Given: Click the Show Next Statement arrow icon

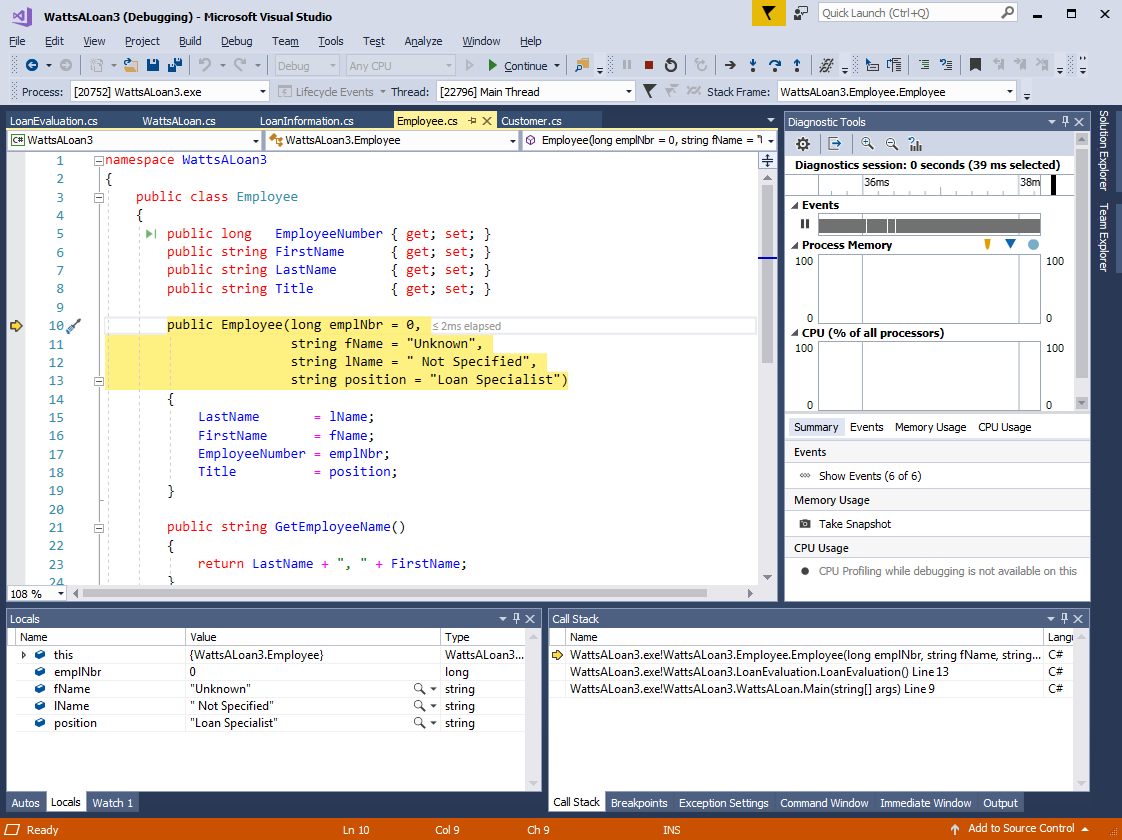Looking at the screenshot, I should (730, 65).
